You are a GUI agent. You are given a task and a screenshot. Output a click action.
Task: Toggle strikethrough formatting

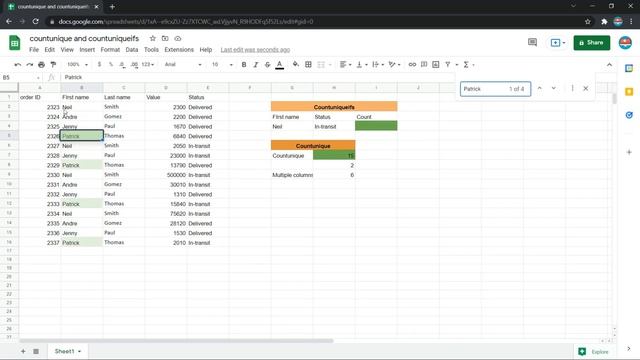point(267,64)
